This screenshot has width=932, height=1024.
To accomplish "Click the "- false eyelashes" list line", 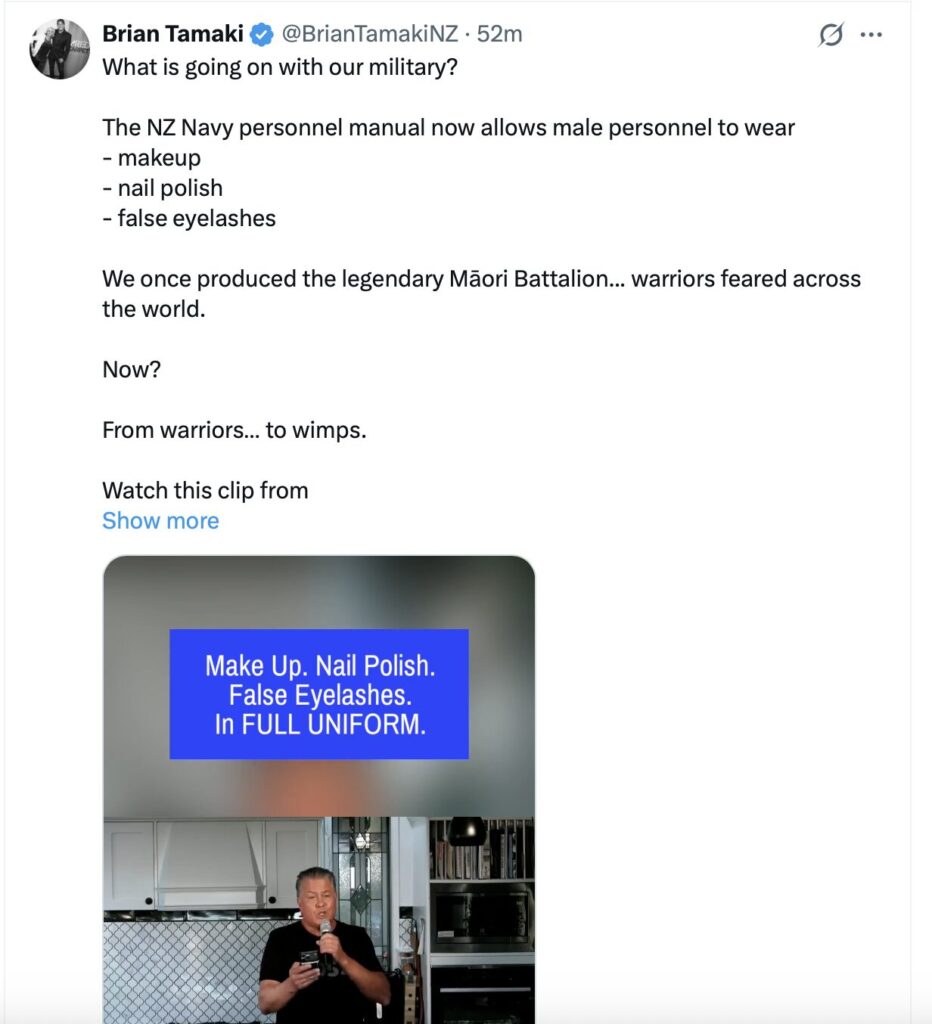I will click(189, 218).
